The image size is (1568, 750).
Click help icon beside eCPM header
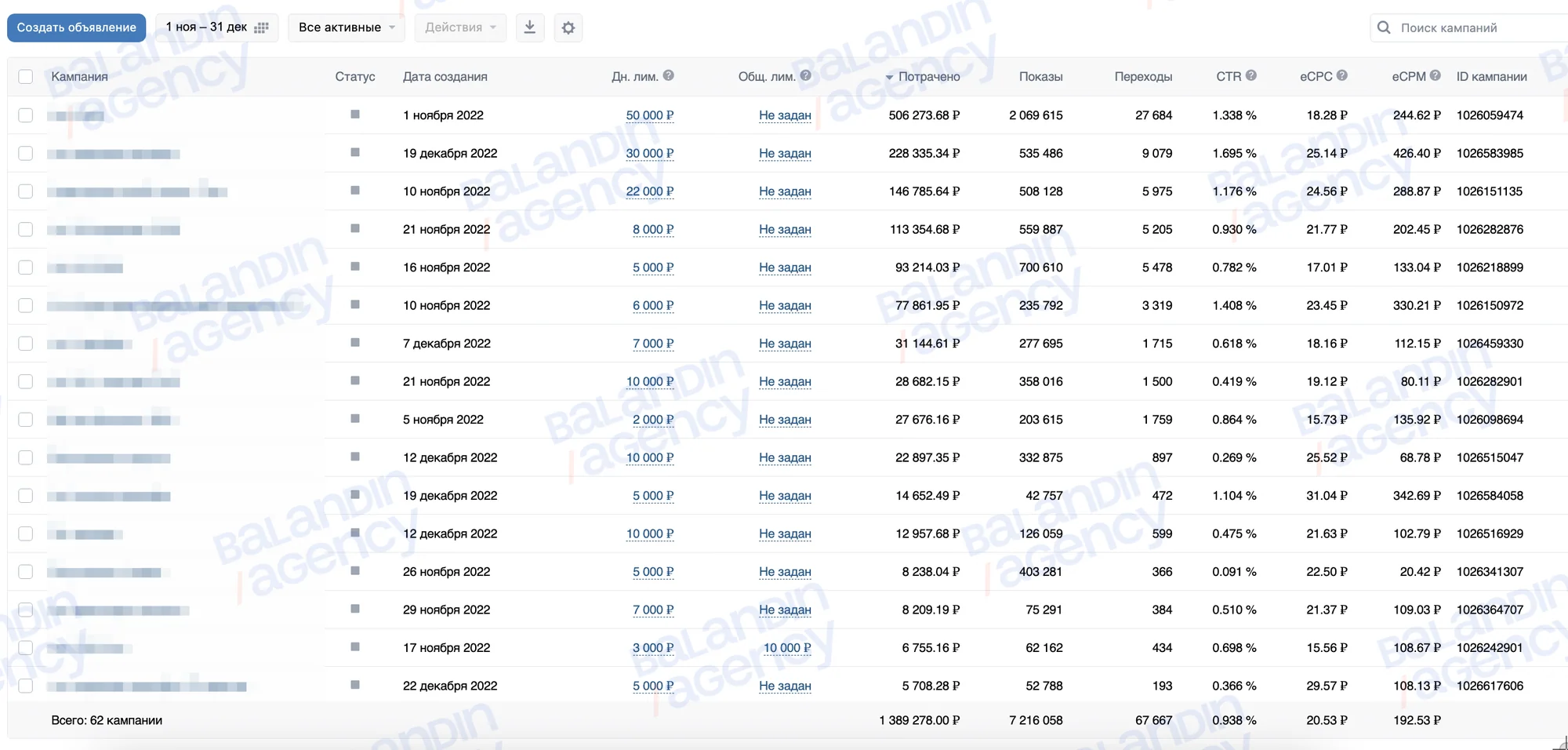[x=1435, y=75]
